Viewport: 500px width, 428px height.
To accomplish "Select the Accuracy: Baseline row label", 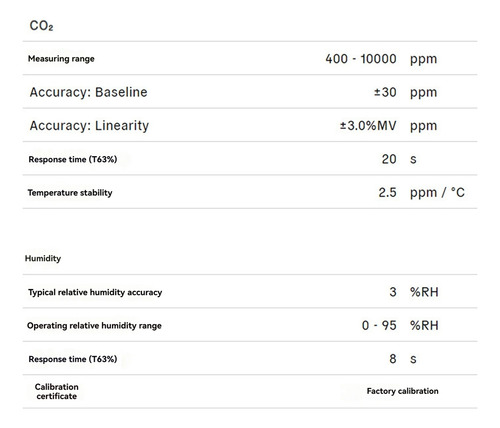I will click(x=88, y=92).
